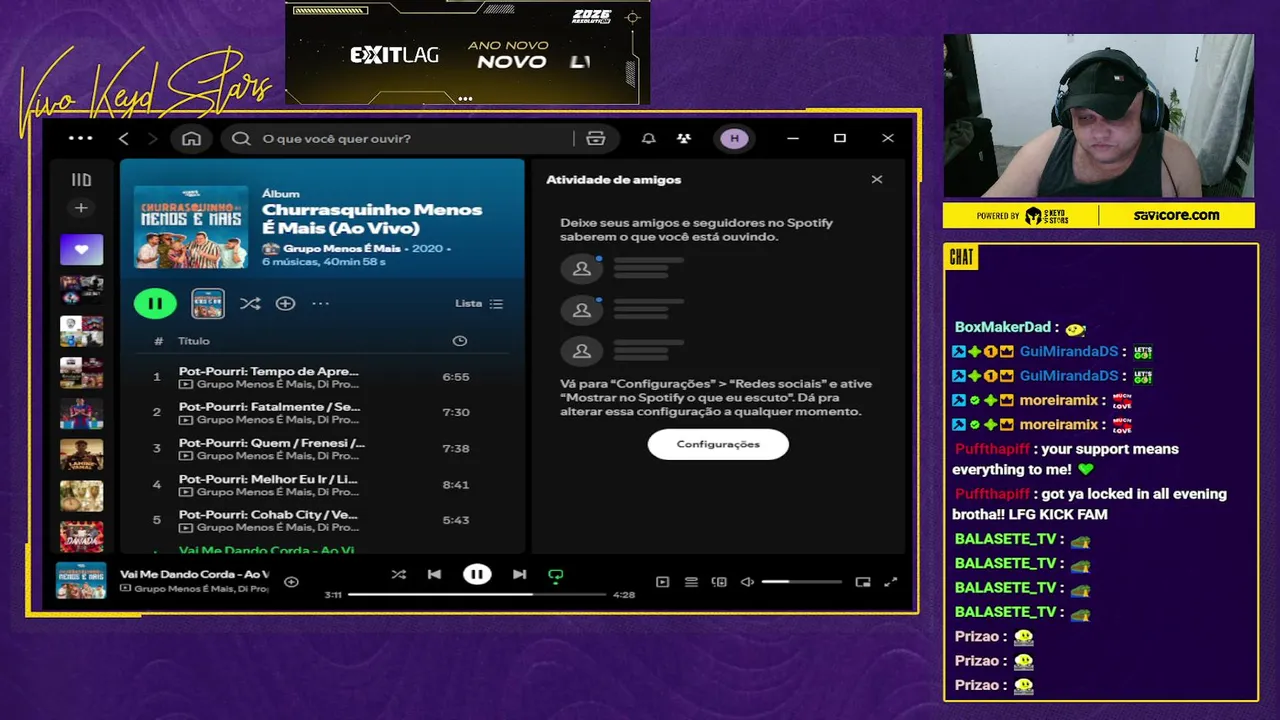Screen dimensions: 1280x720
Task: Go forward with the right arrow
Action: click(152, 138)
